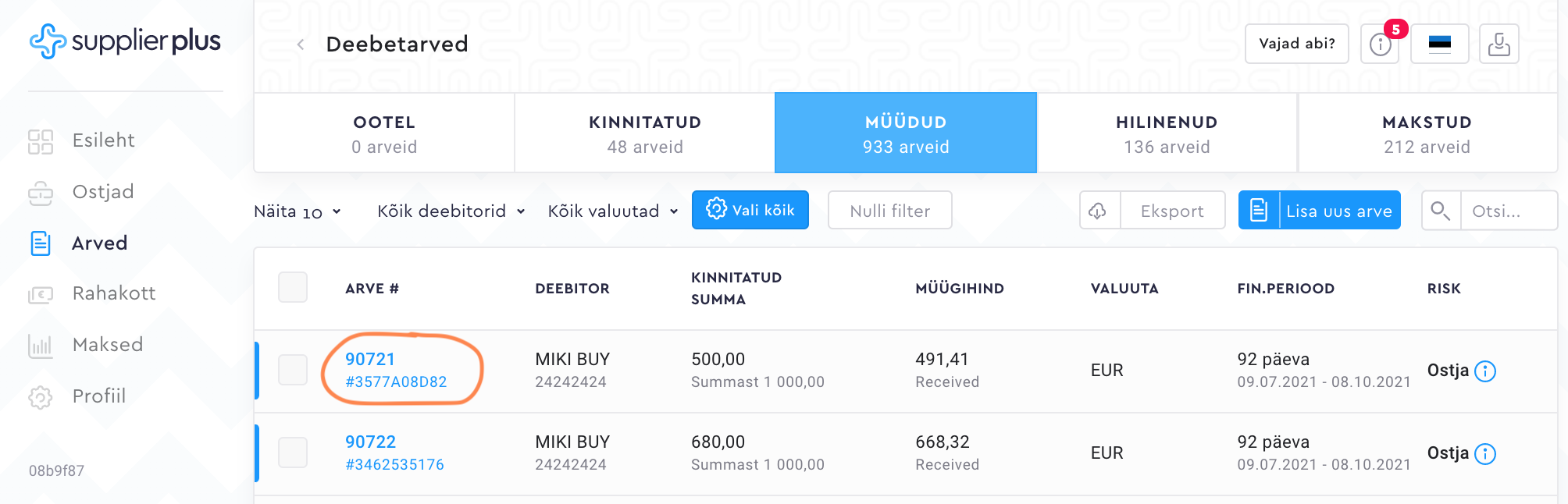The height and width of the screenshot is (504, 1568).
Task: Click the cloud download icon beside Eksport
Action: [x=1099, y=211]
